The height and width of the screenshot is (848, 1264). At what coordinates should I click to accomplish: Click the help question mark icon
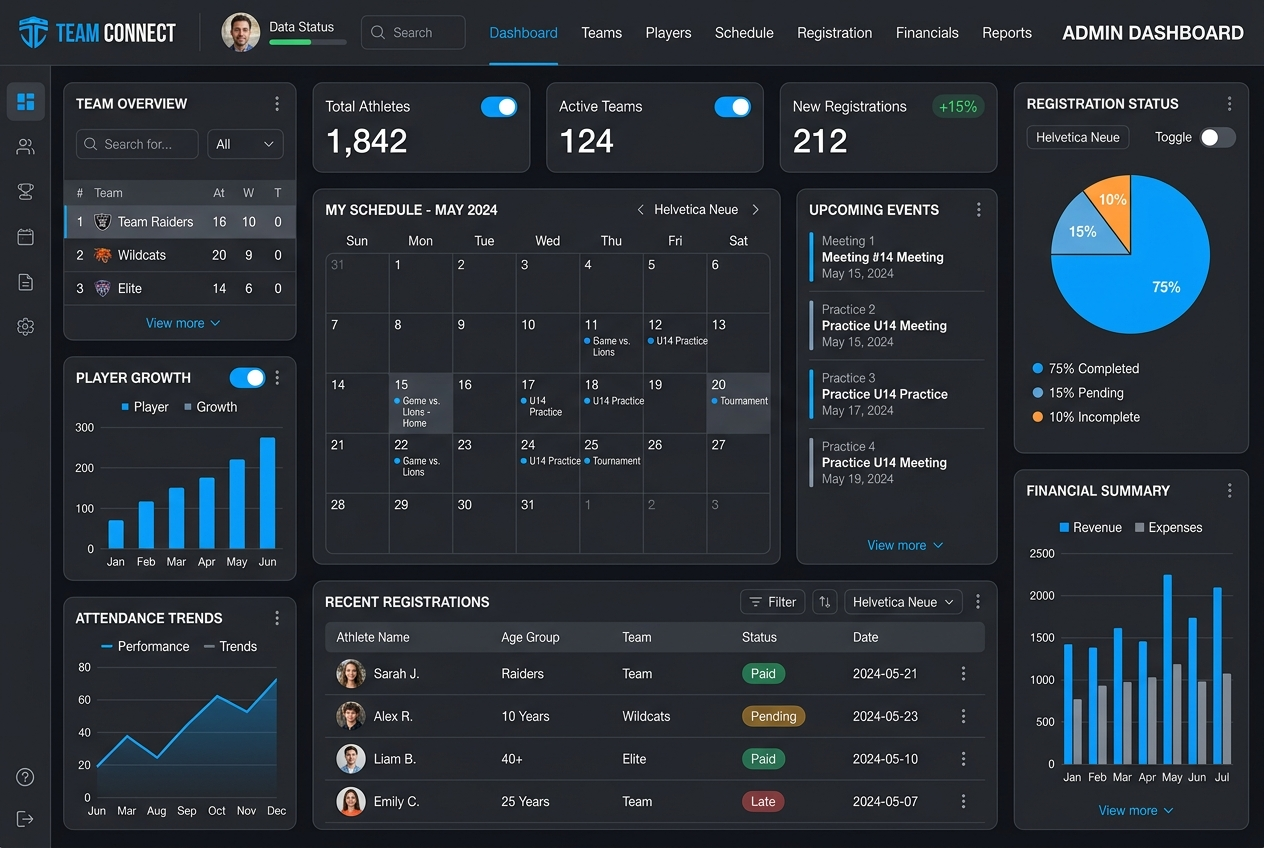(26, 778)
